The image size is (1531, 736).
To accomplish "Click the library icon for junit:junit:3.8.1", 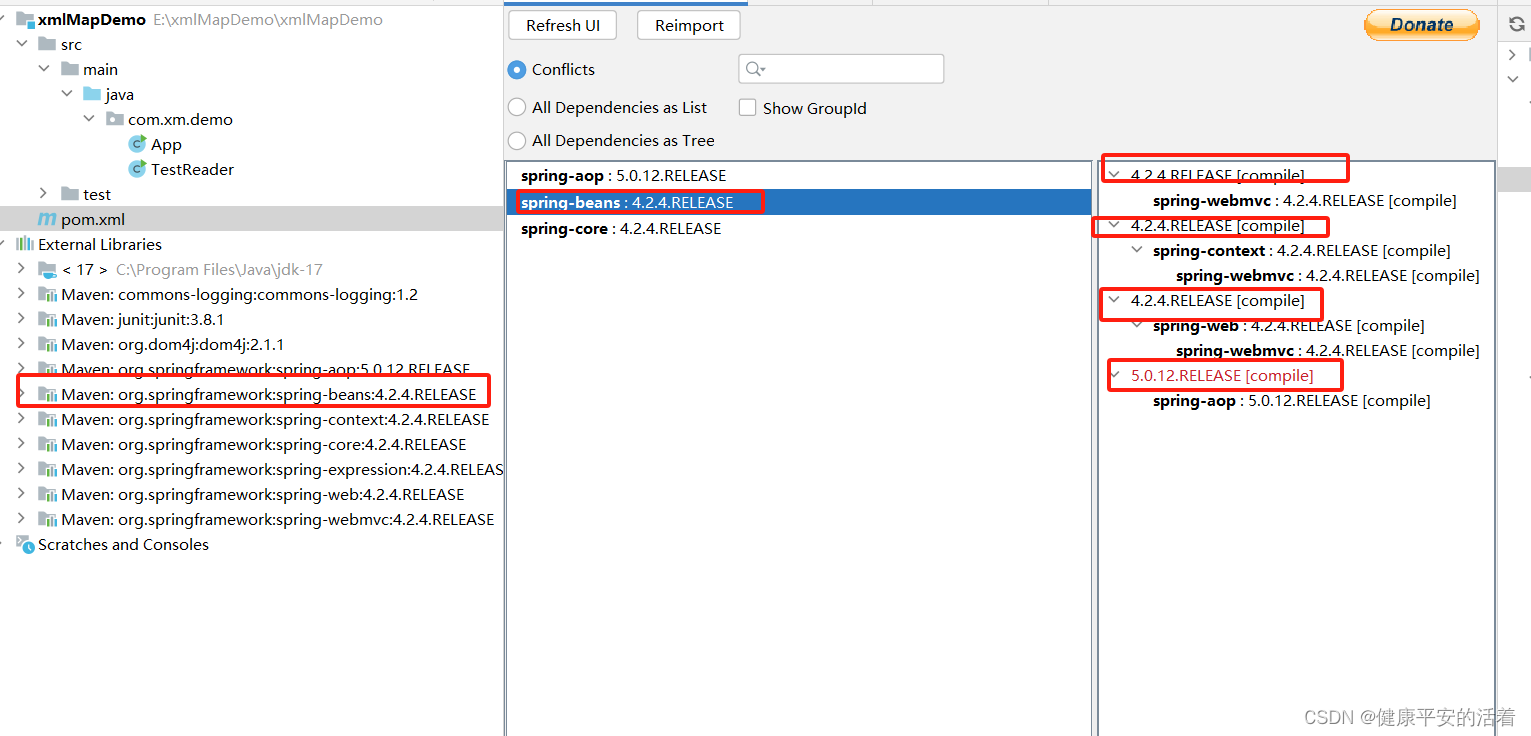I will pos(48,319).
